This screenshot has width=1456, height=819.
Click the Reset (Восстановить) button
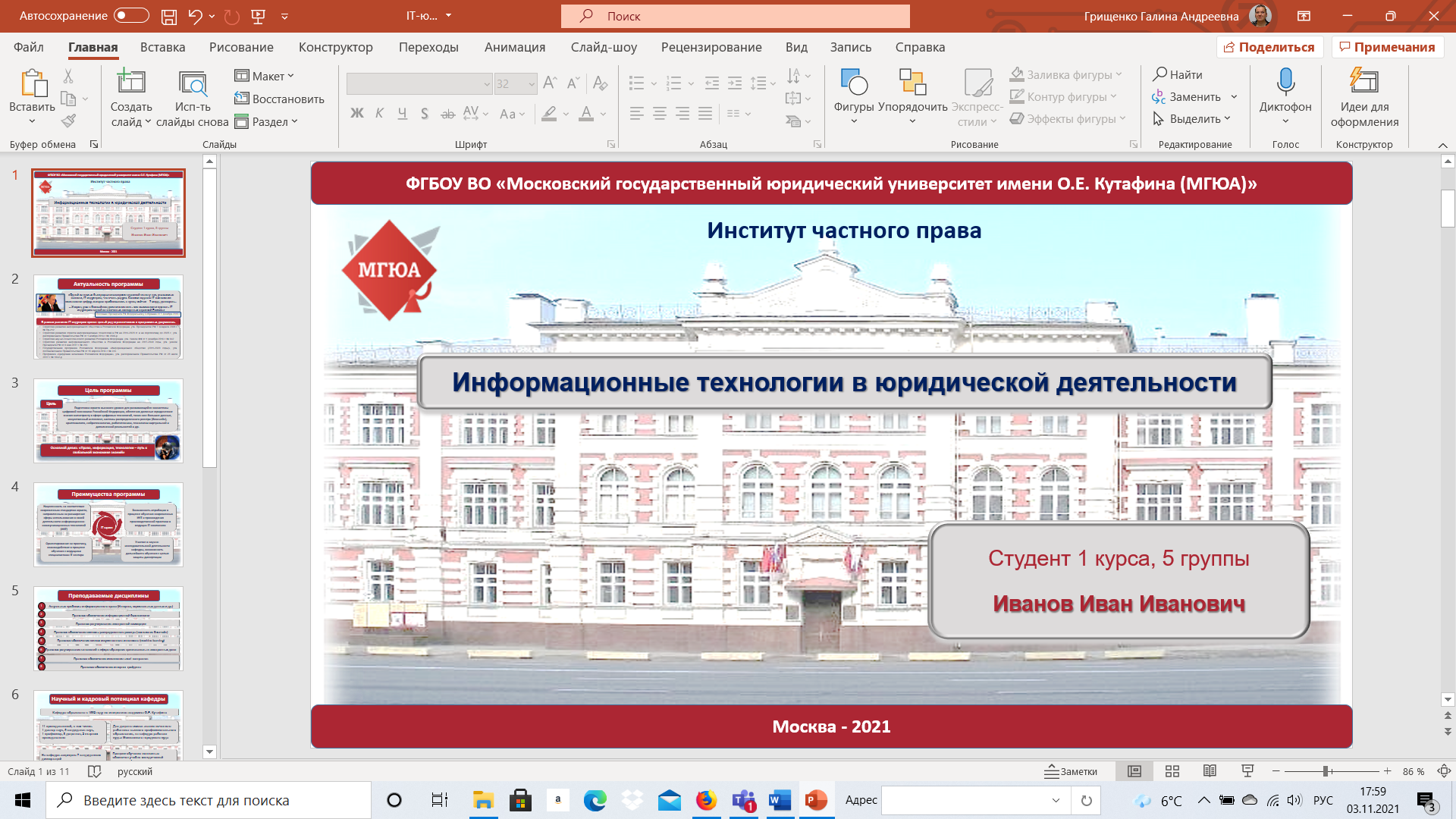coord(279,99)
